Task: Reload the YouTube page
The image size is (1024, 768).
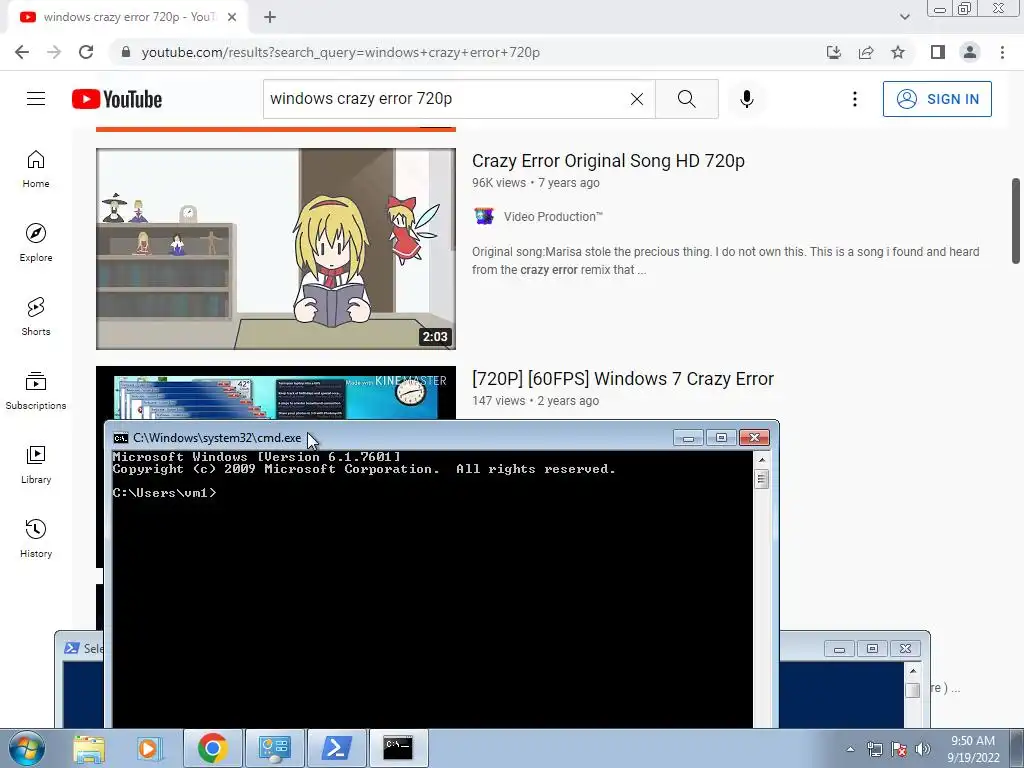Action: pos(86,52)
